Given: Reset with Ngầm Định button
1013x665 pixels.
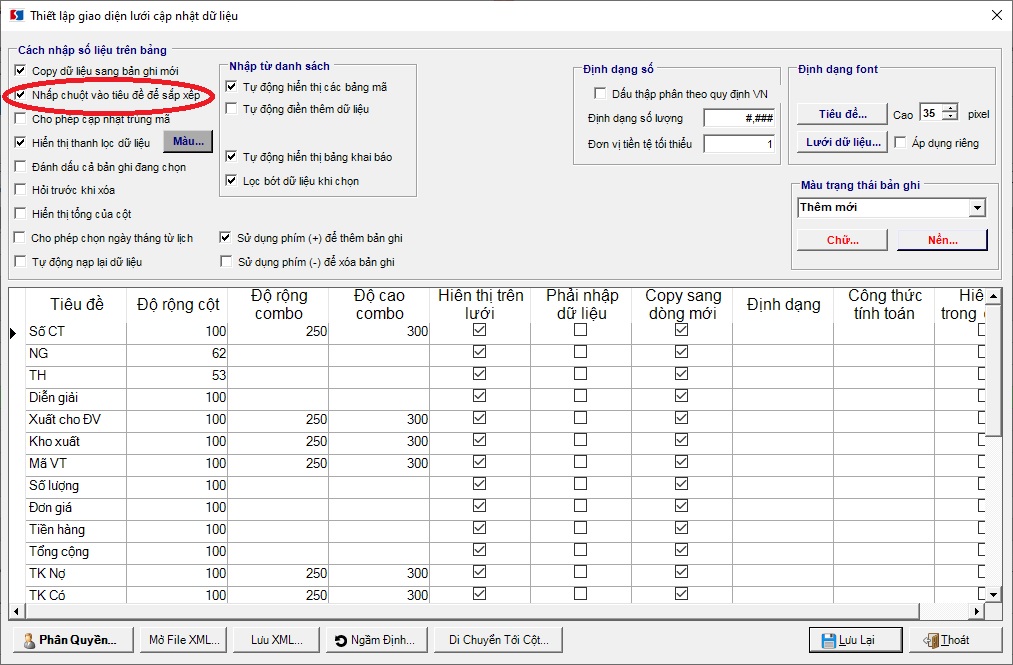Looking at the screenshot, I should pos(375,640).
